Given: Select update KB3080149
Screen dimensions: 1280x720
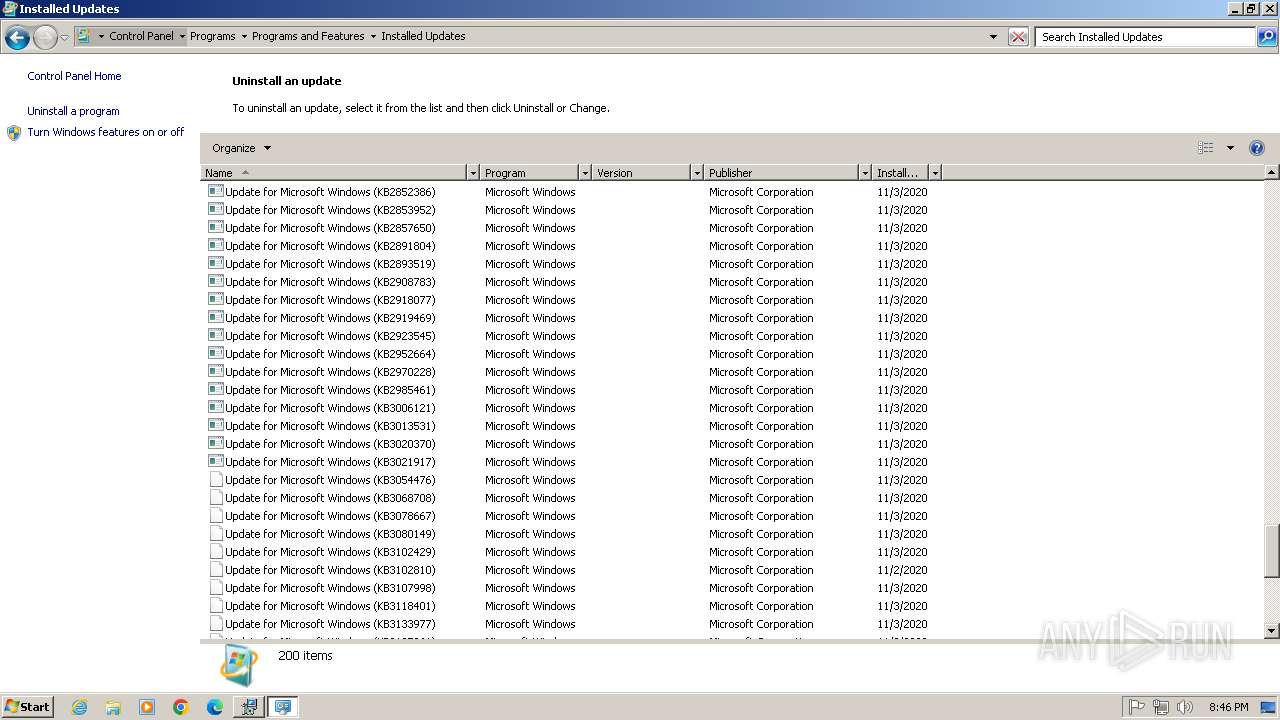Looking at the screenshot, I should point(330,534).
